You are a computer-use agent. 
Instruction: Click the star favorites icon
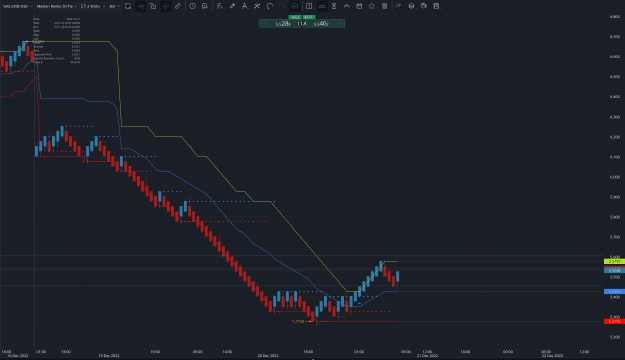click(x=371, y=6)
